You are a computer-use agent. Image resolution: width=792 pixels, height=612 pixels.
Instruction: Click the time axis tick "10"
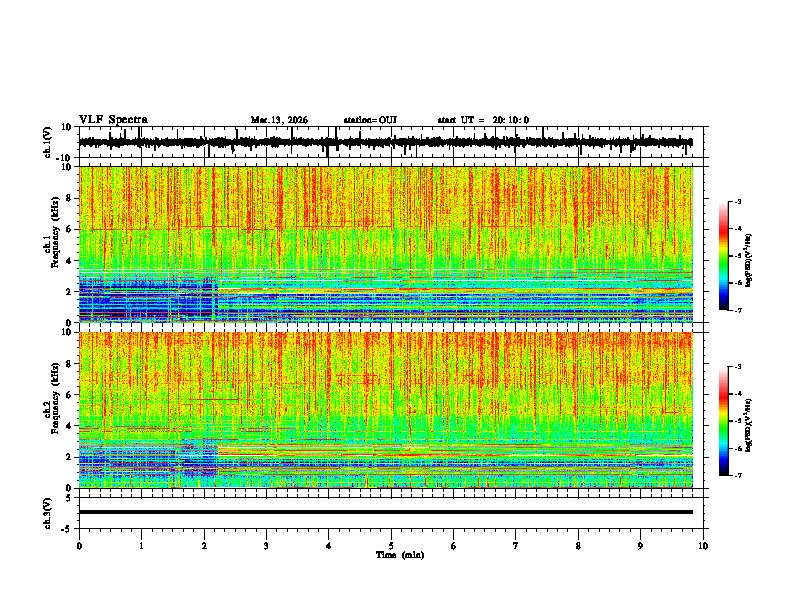click(x=703, y=546)
